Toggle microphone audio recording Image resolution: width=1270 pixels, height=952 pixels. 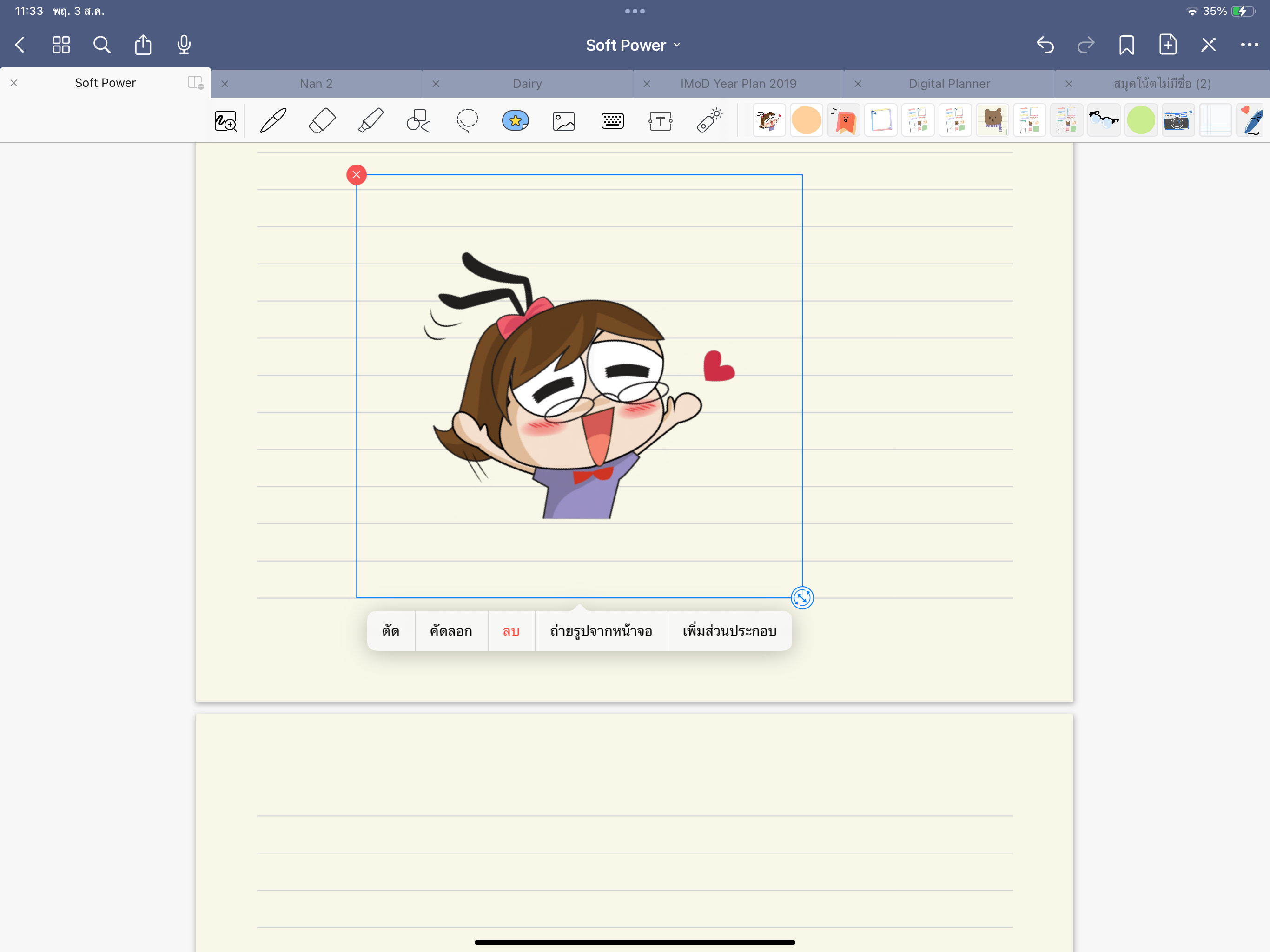pos(184,45)
